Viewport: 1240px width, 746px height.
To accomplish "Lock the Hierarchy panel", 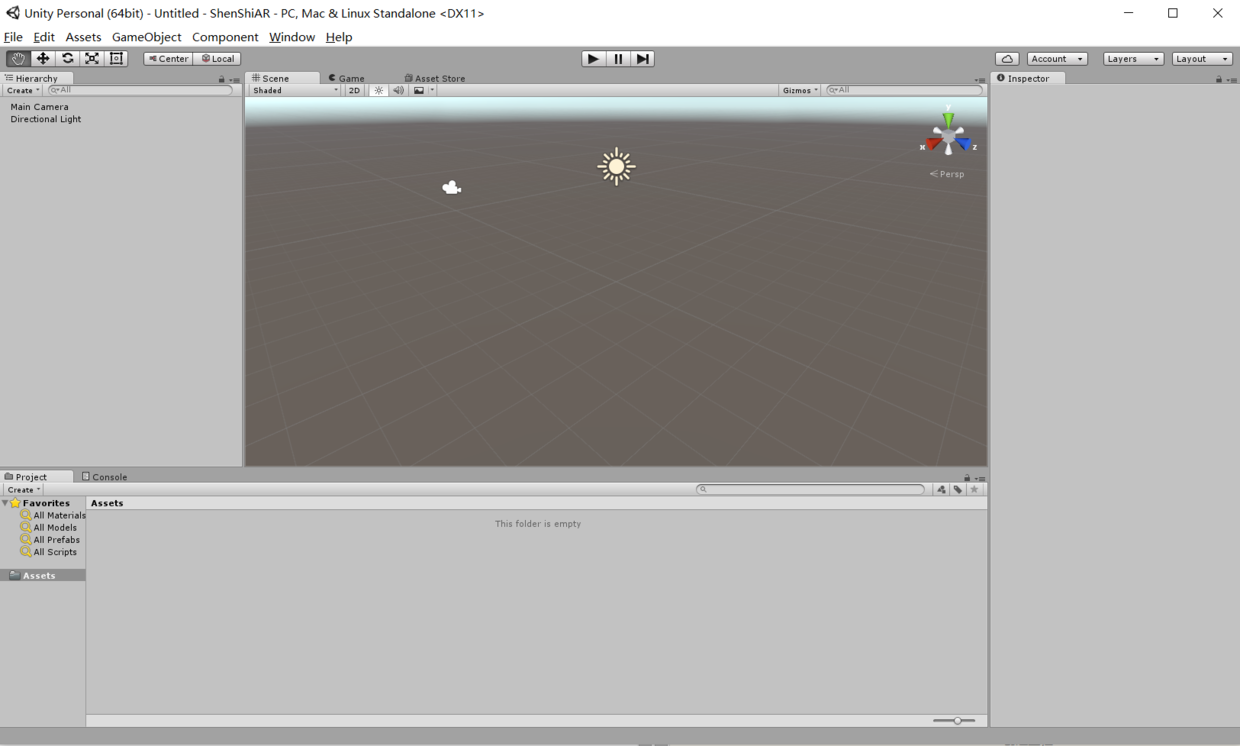I will [x=222, y=79].
